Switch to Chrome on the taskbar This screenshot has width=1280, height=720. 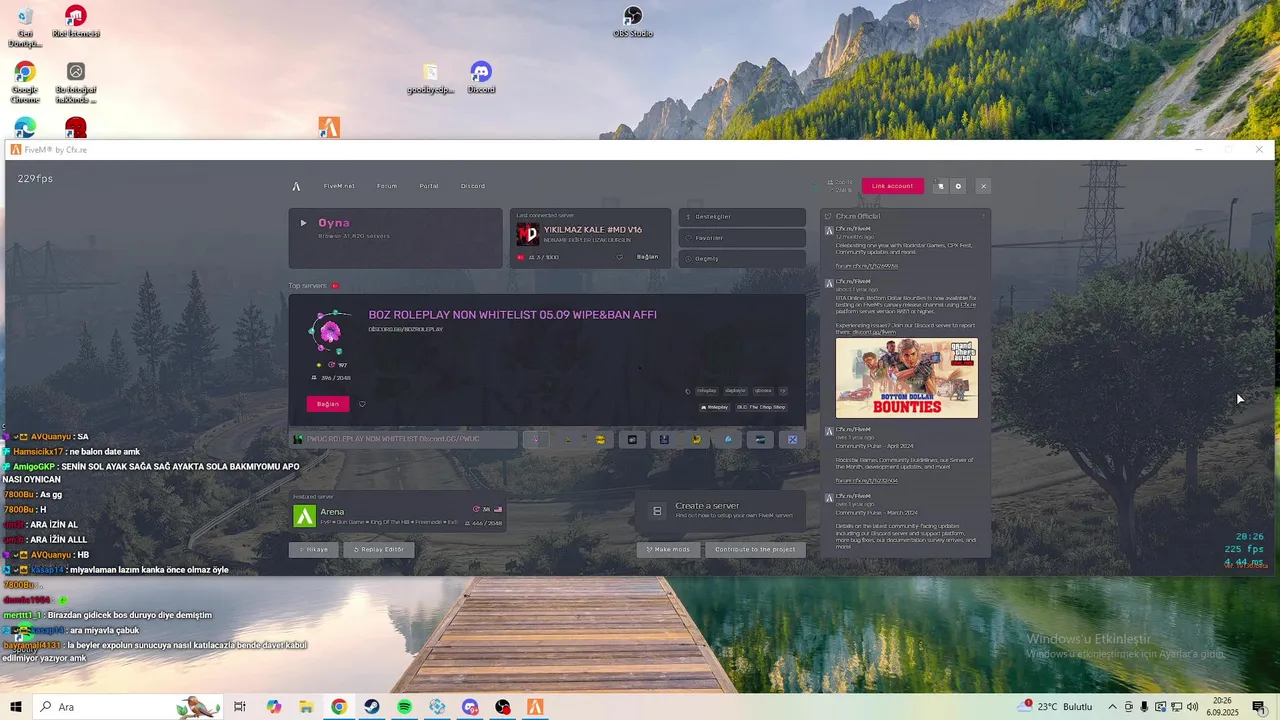pyautogui.click(x=339, y=707)
